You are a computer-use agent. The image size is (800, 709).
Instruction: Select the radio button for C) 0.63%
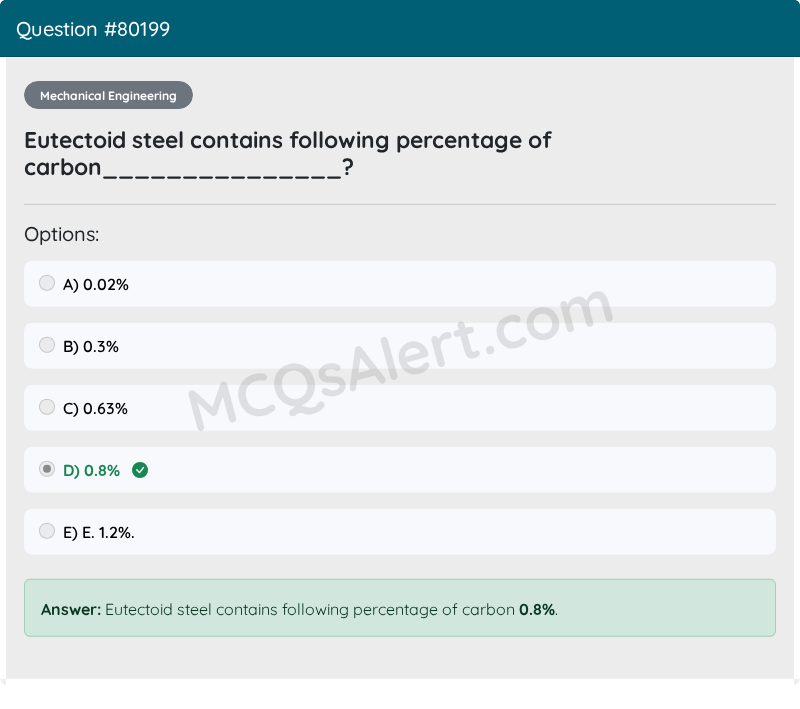47,407
